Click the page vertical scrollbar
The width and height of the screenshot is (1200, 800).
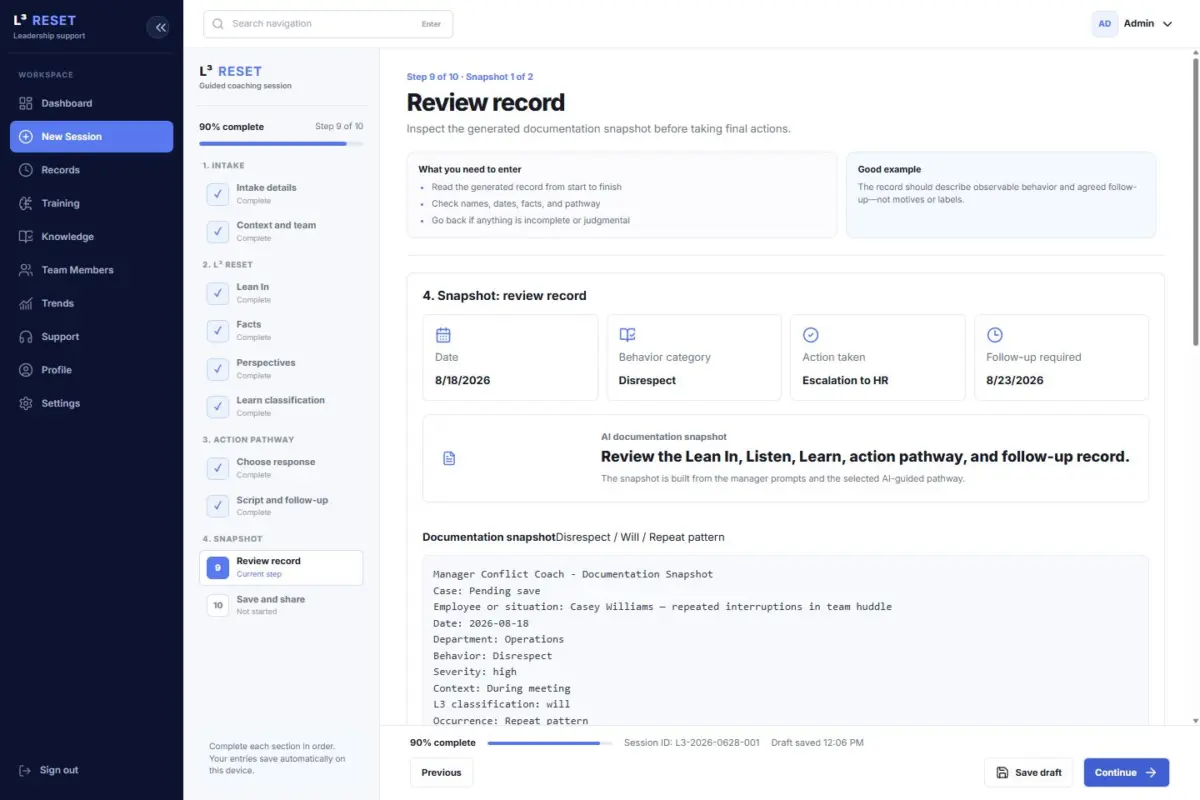tap(1195, 200)
